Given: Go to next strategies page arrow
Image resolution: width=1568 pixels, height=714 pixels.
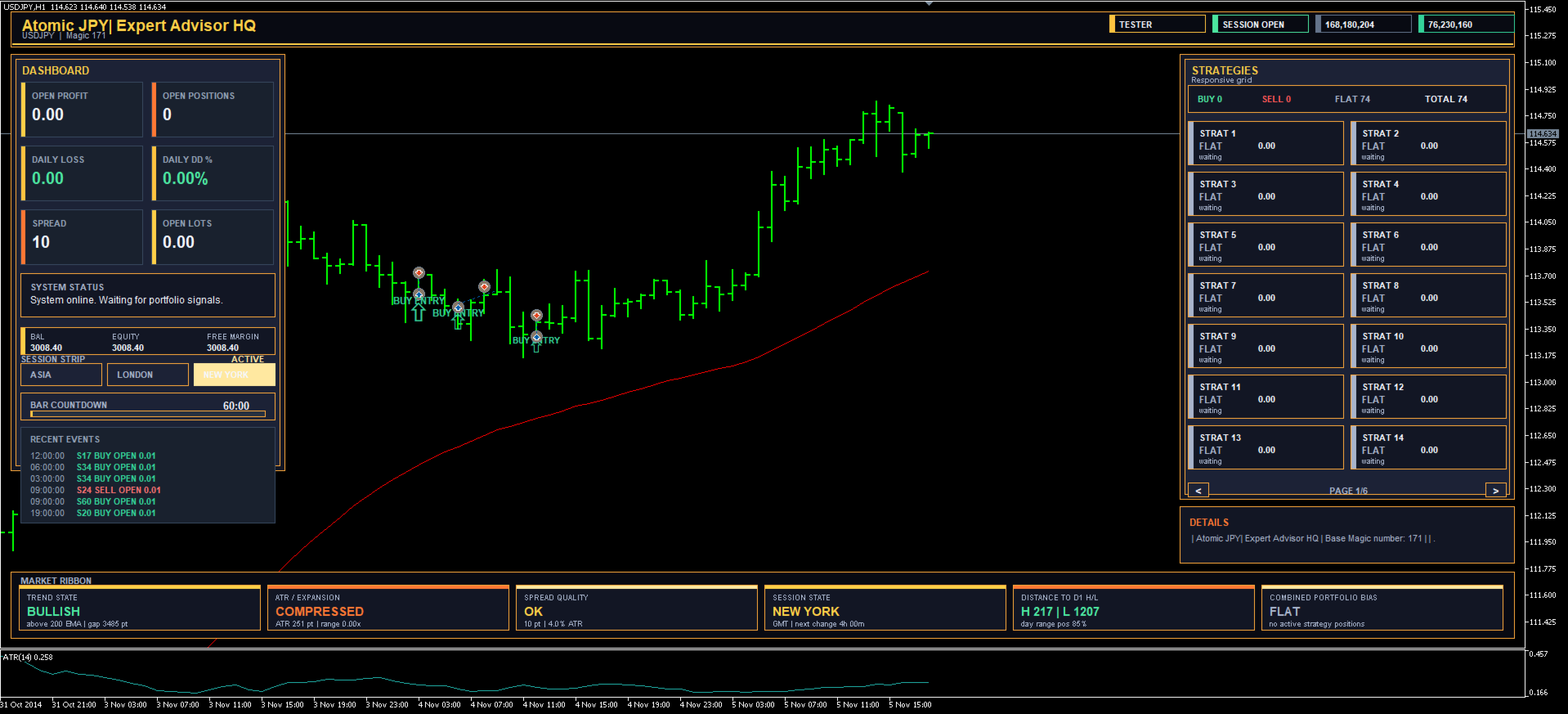Looking at the screenshot, I should click(1495, 490).
